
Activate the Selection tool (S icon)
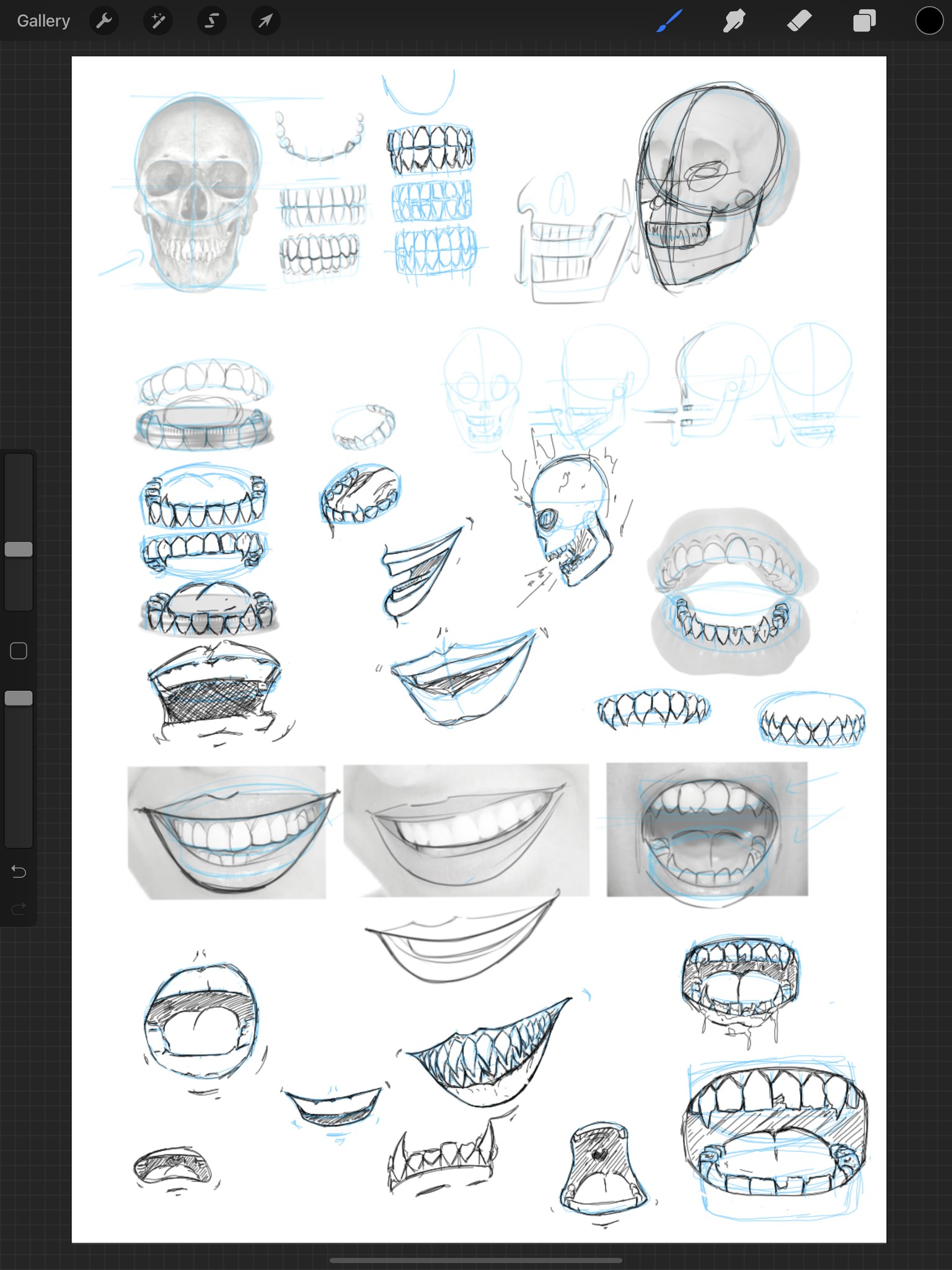point(212,21)
